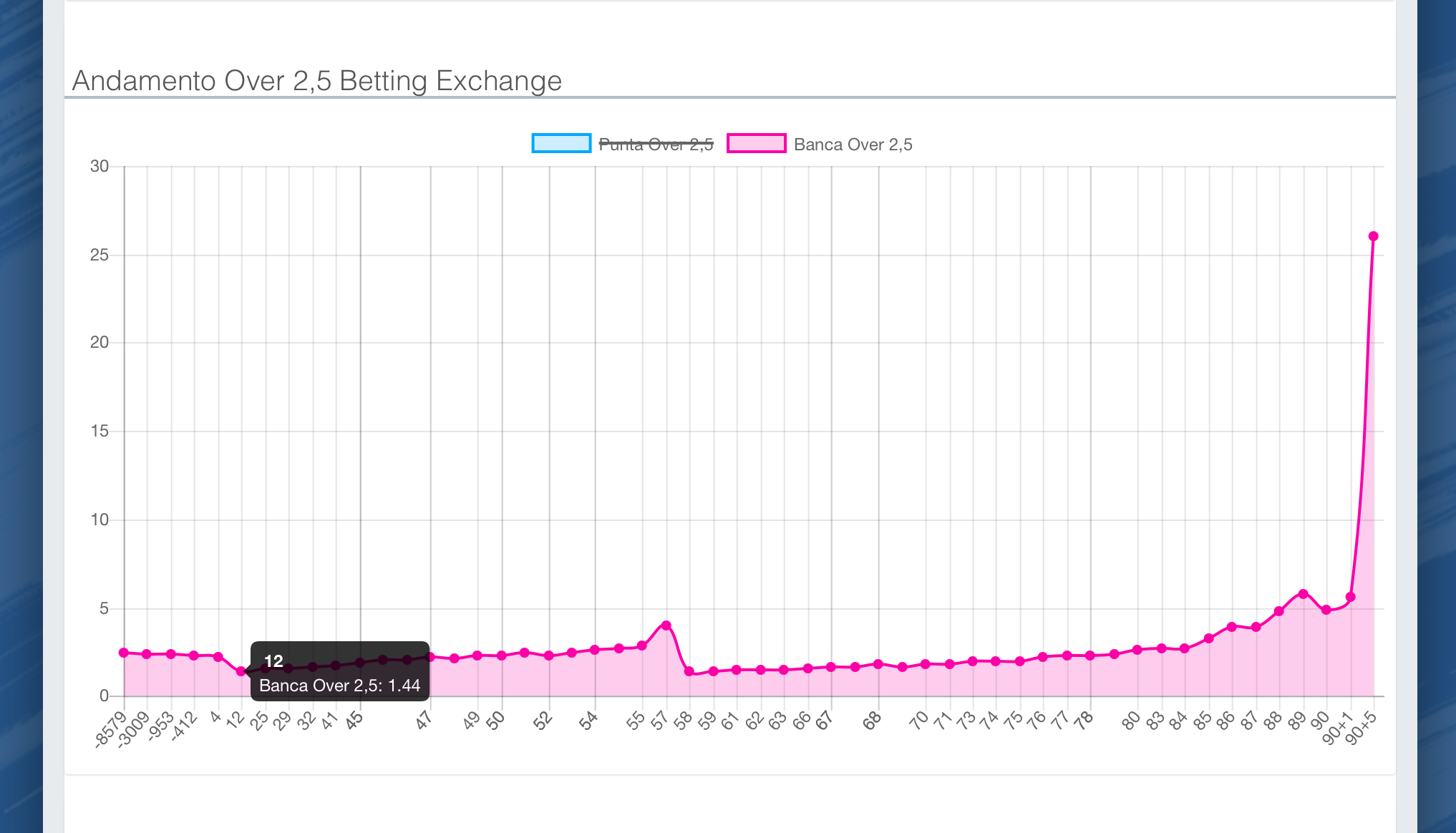Click the peak data point near minute 57

coord(666,625)
